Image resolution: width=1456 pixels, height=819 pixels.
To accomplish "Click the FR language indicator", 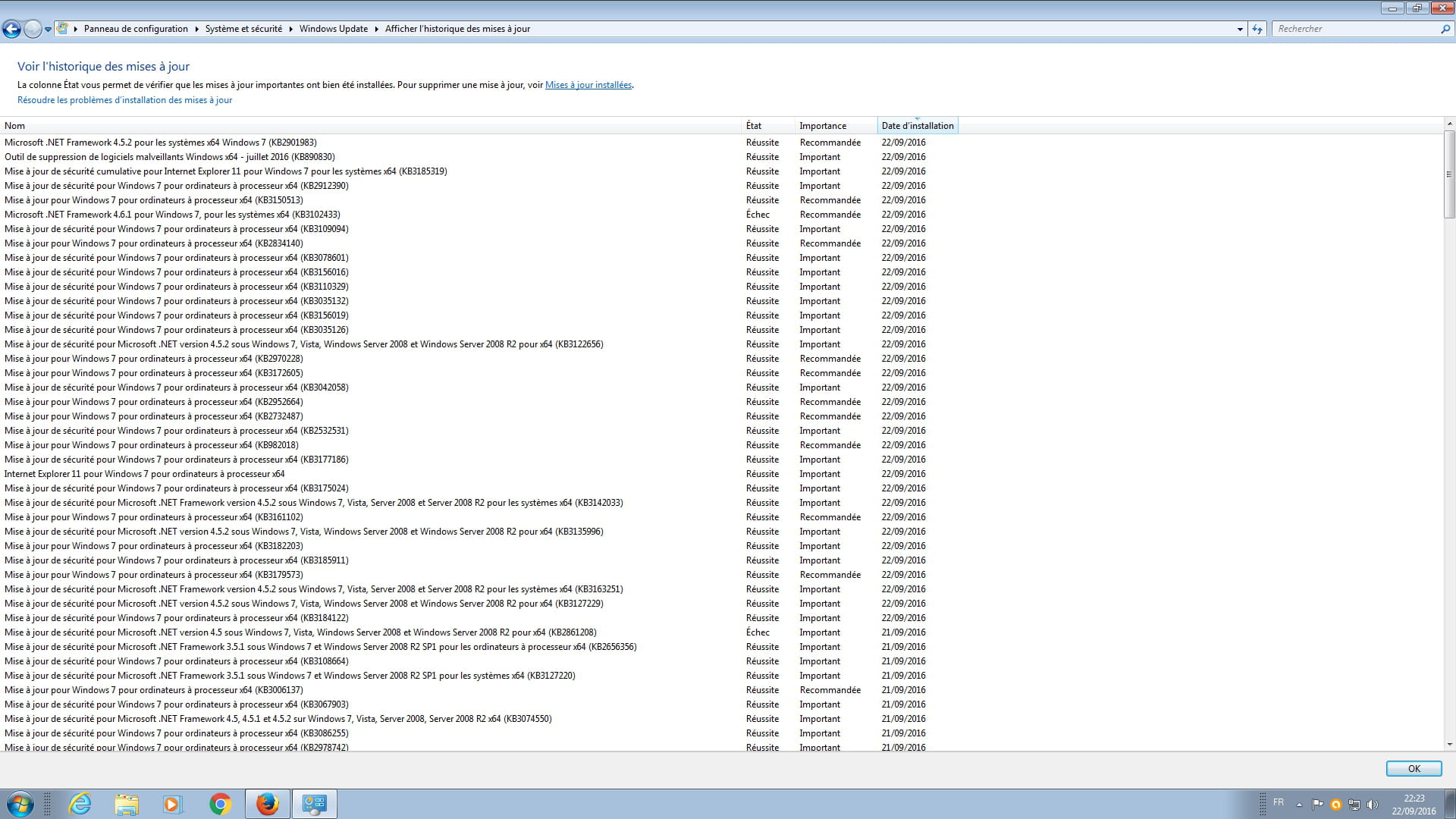I will tap(1279, 803).
